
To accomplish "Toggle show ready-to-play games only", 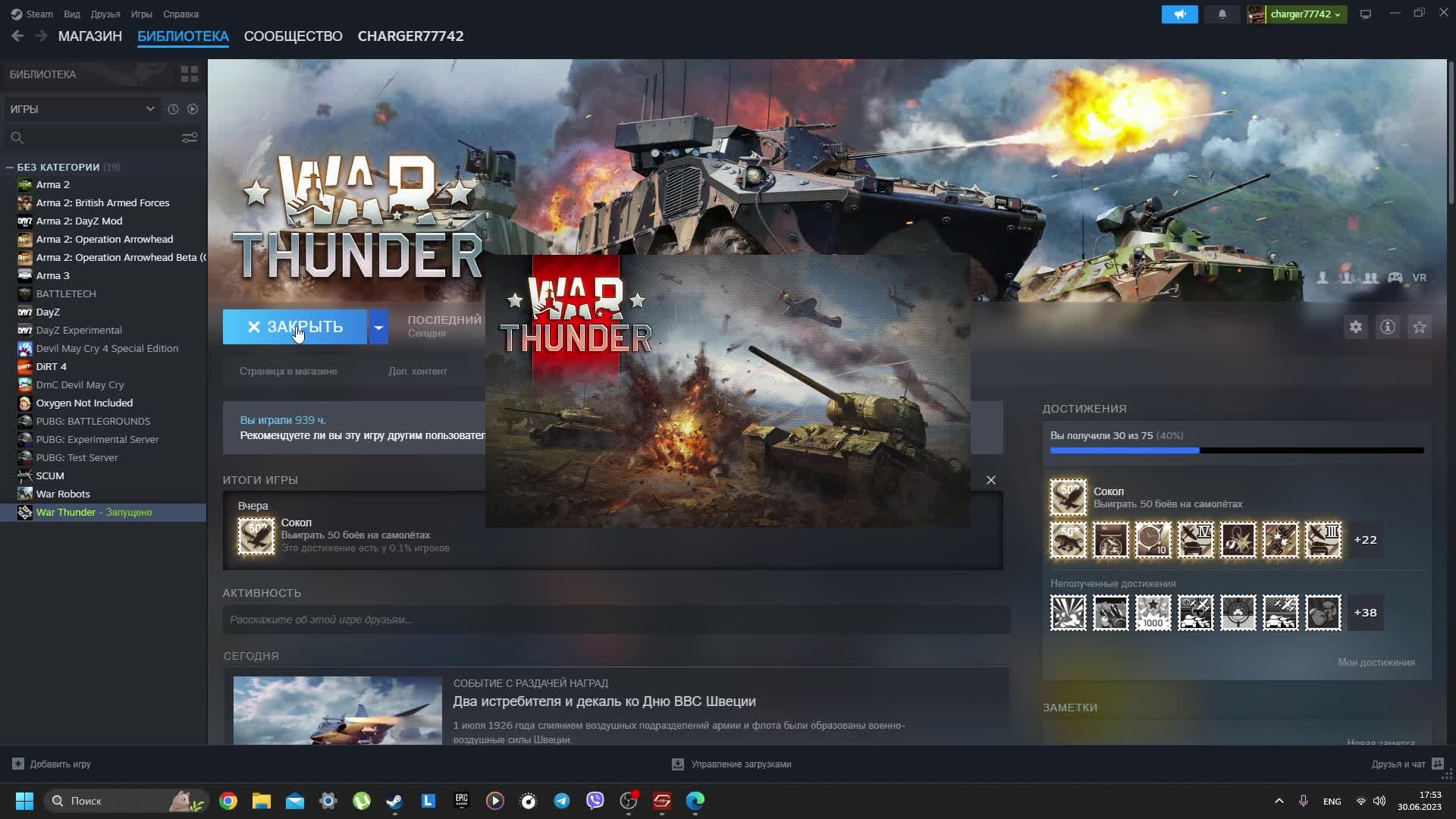I will tap(193, 109).
